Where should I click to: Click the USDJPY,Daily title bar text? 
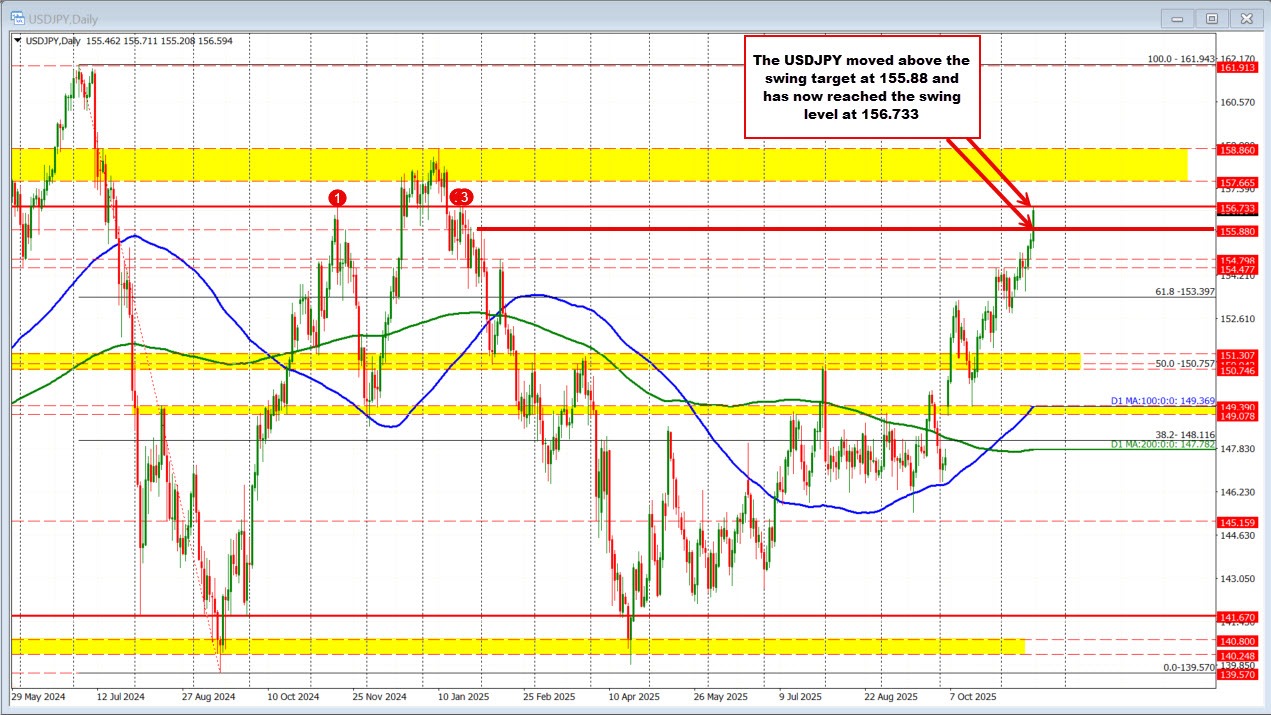[x=65, y=18]
